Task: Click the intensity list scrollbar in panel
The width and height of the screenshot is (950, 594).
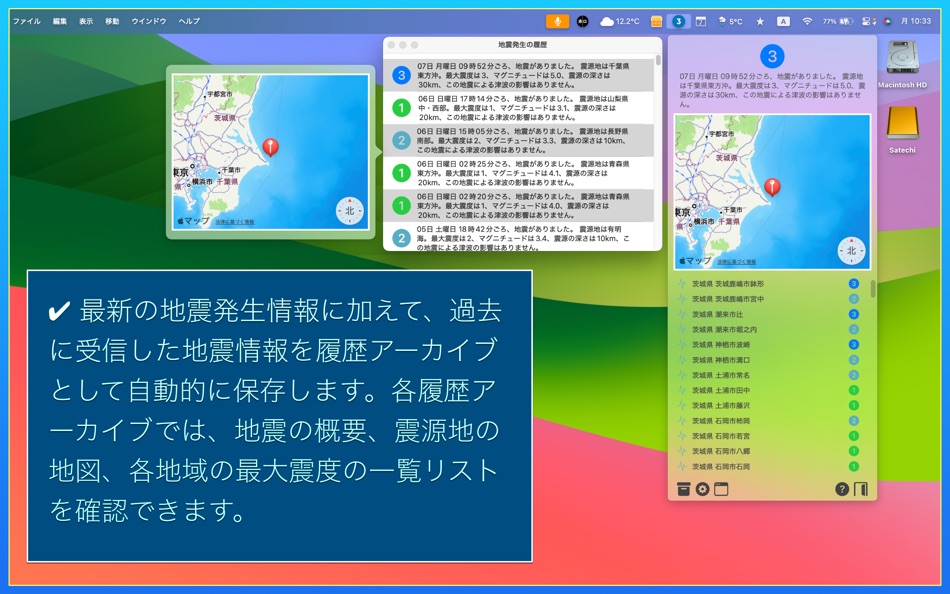Action: point(872,289)
